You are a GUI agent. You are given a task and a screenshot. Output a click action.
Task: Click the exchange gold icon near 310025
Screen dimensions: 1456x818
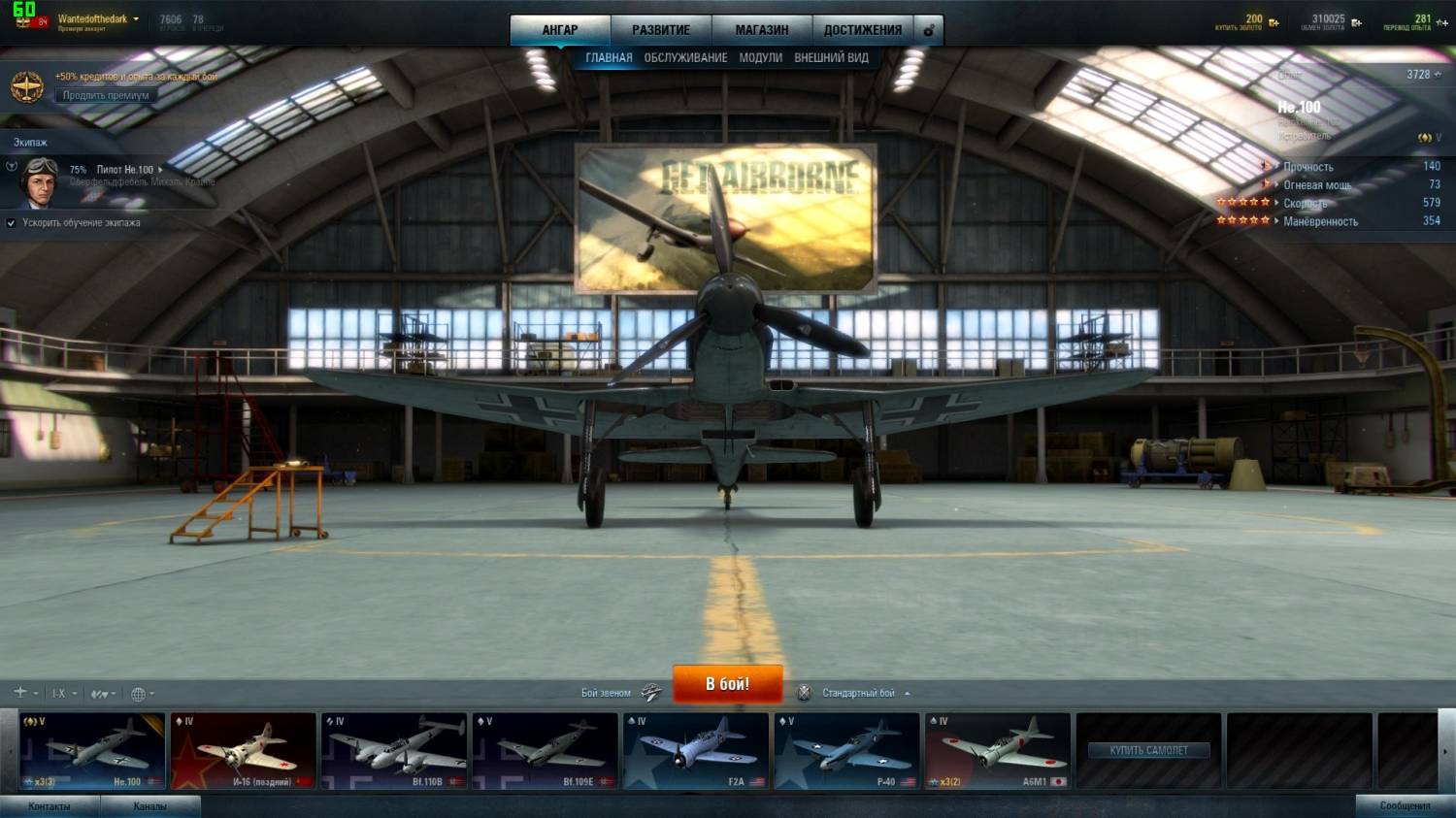[x=1356, y=22]
